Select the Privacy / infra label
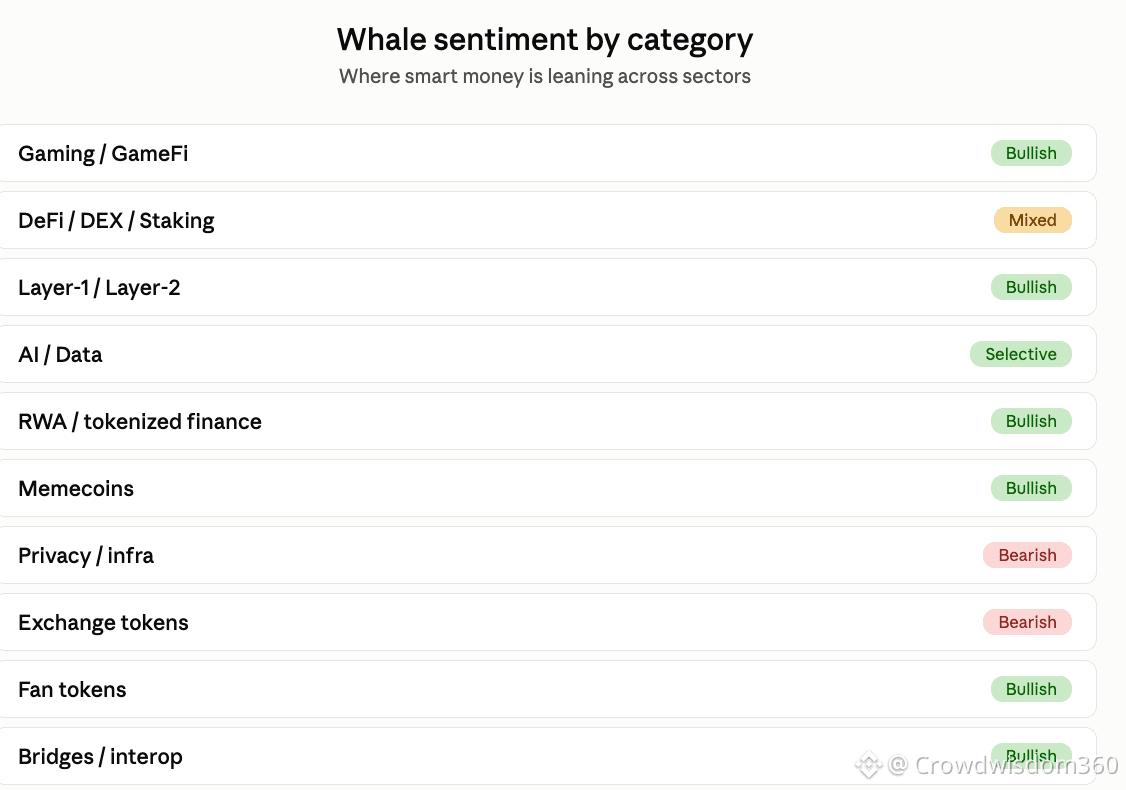 pos(86,556)
